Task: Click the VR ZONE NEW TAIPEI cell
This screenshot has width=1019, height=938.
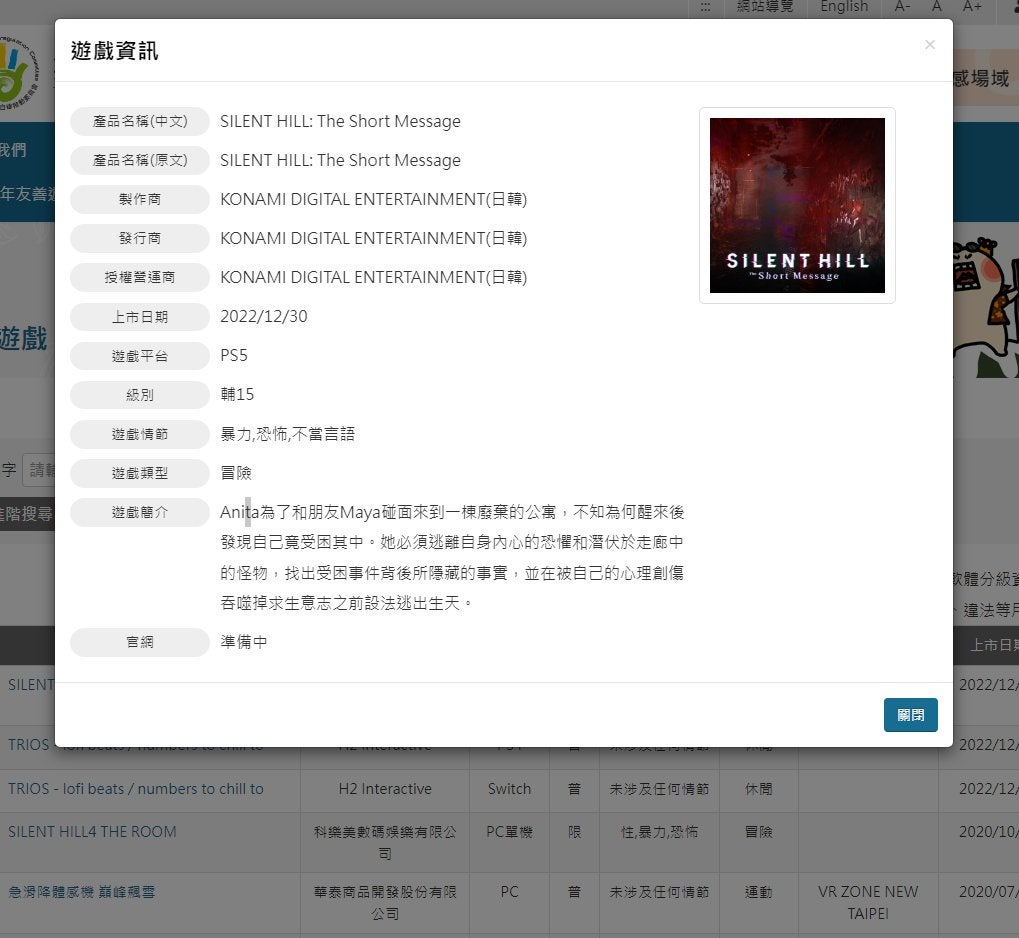Action: (x=868, y=902)
